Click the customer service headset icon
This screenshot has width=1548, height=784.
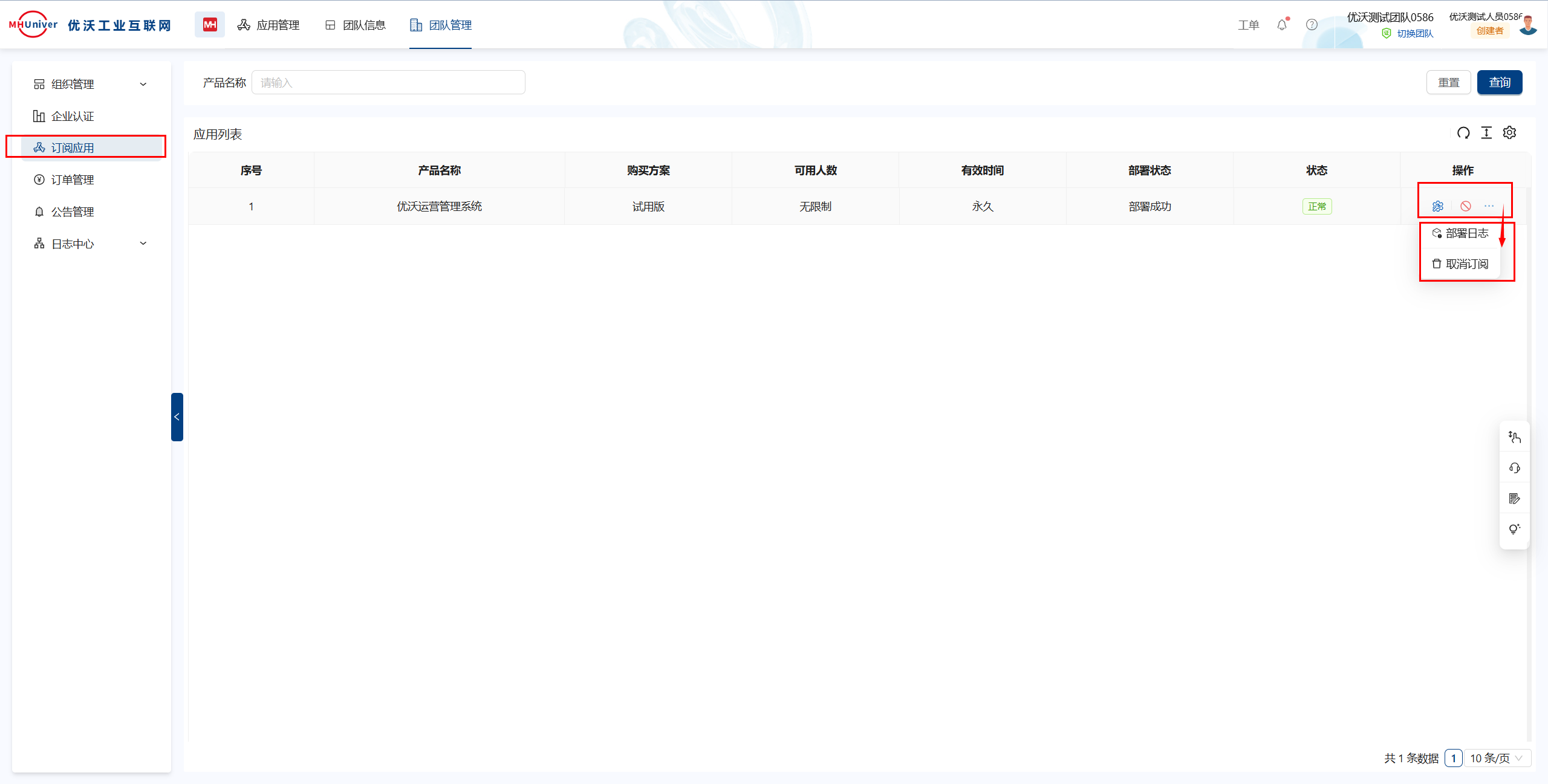pos(1515,468)
